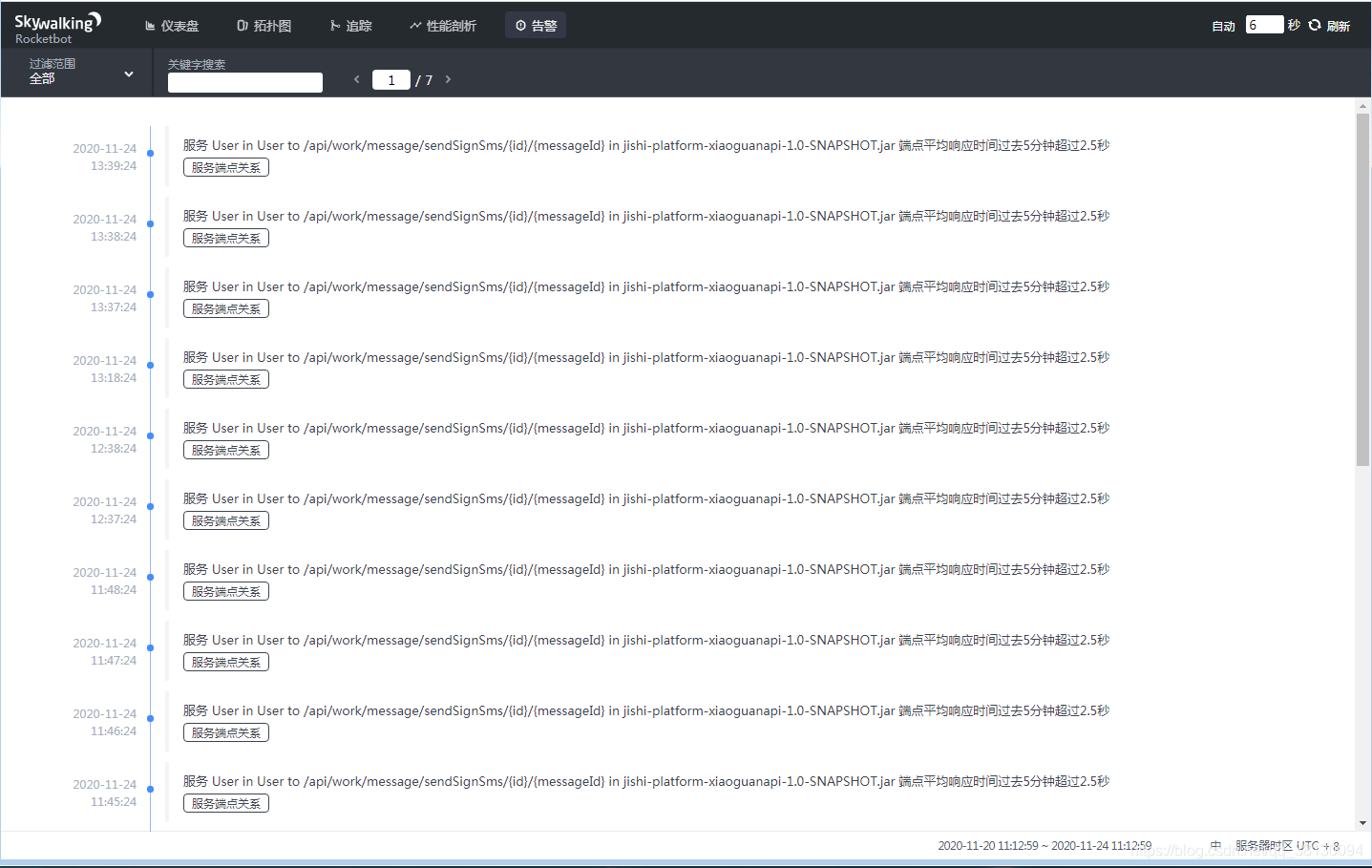
Task: Click the Skywalking Rocketbot logo
Action: [x=57, y=28]
